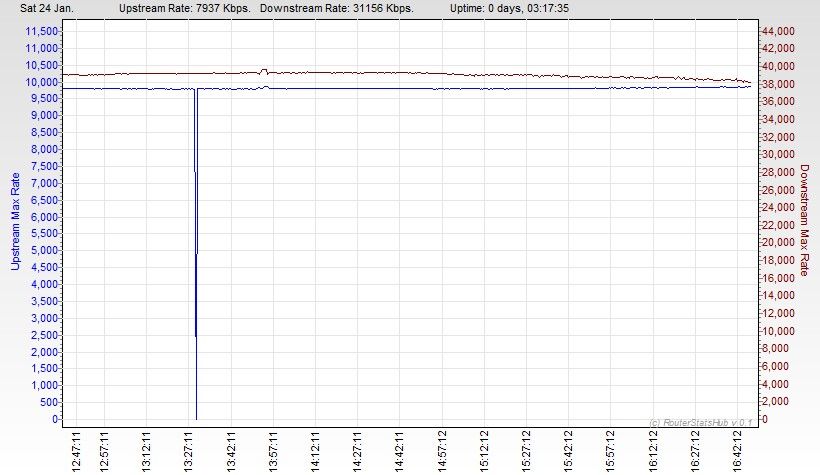Click the 16:42:12 time label
The width and height of the screenshot is (820, 475).
(x=737, y=451)
